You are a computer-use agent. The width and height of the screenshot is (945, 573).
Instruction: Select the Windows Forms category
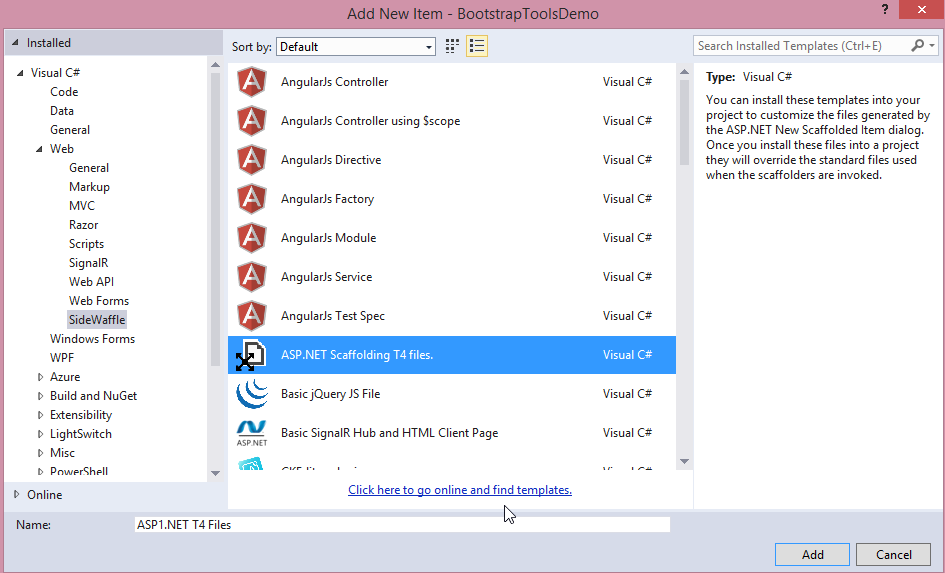point(92,339)
